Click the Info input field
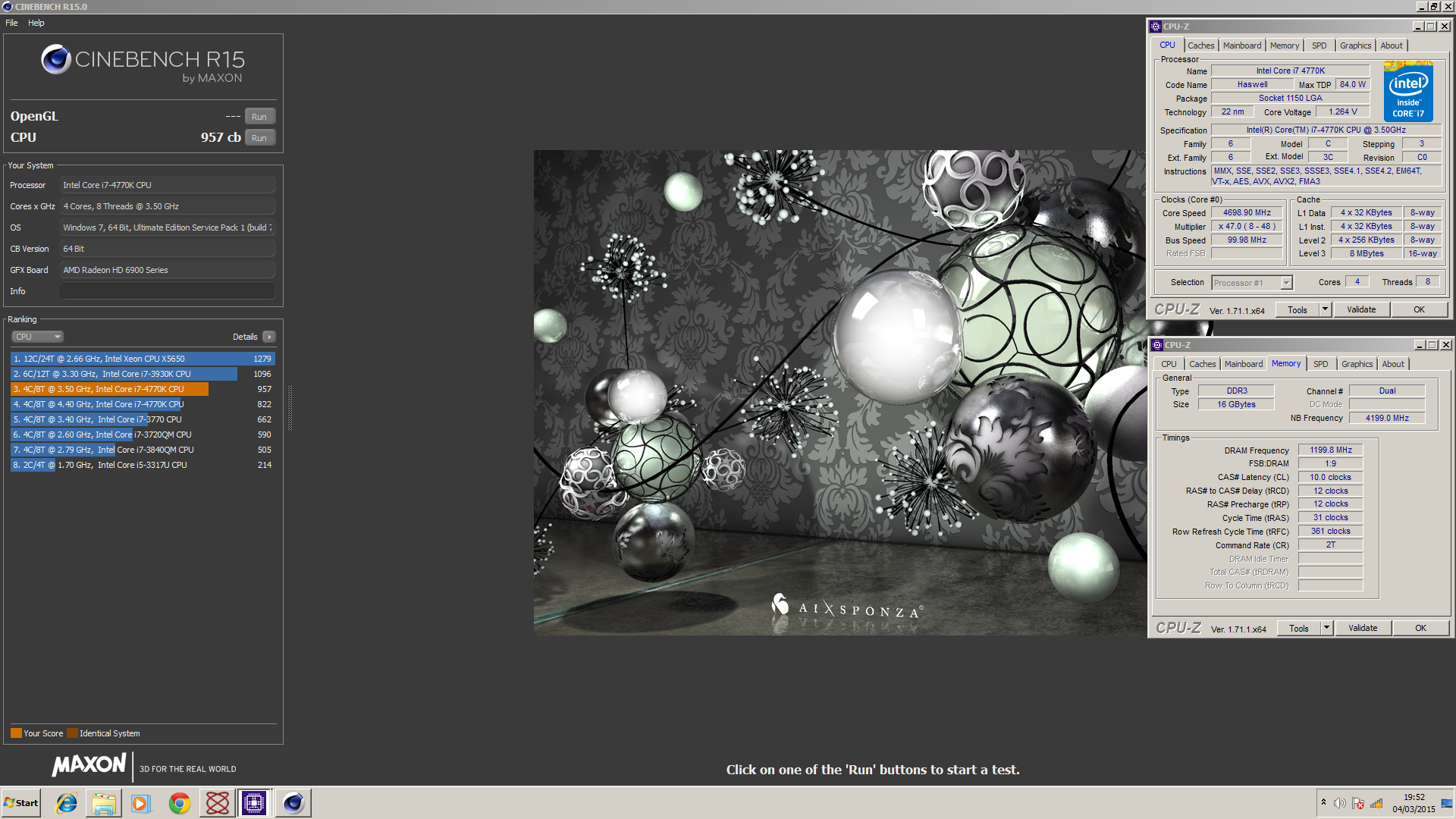 click(167, 291)
